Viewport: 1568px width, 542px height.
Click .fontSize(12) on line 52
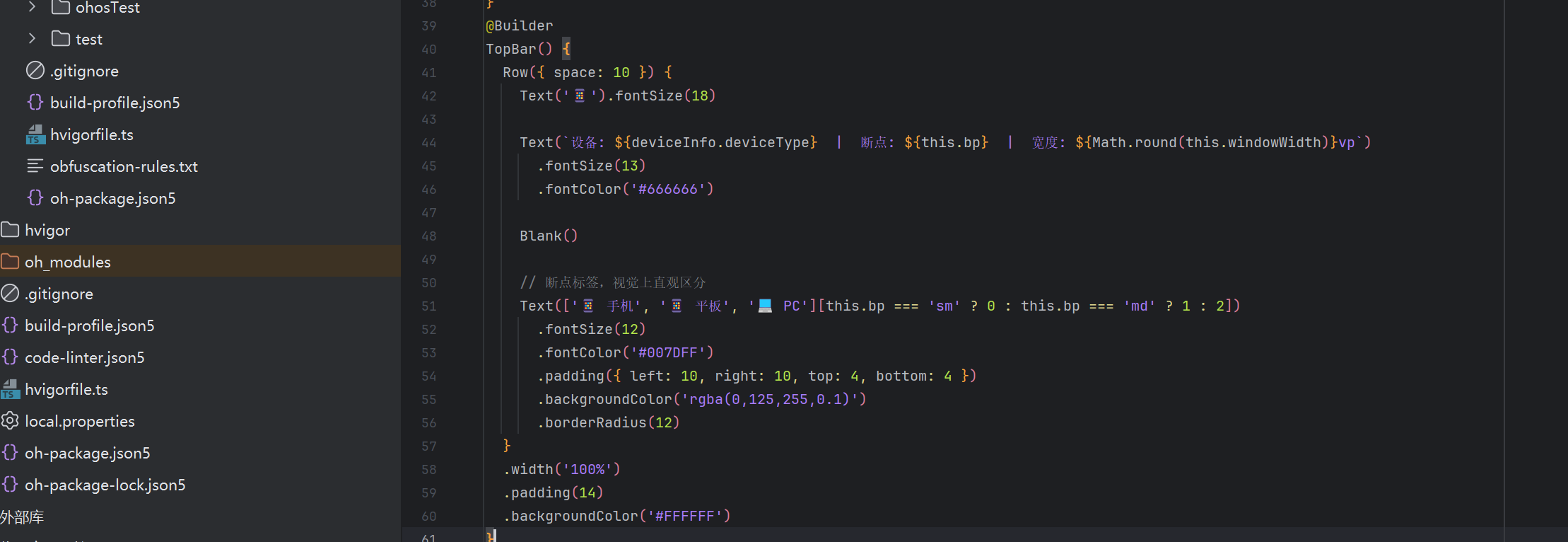pos(592,329)
